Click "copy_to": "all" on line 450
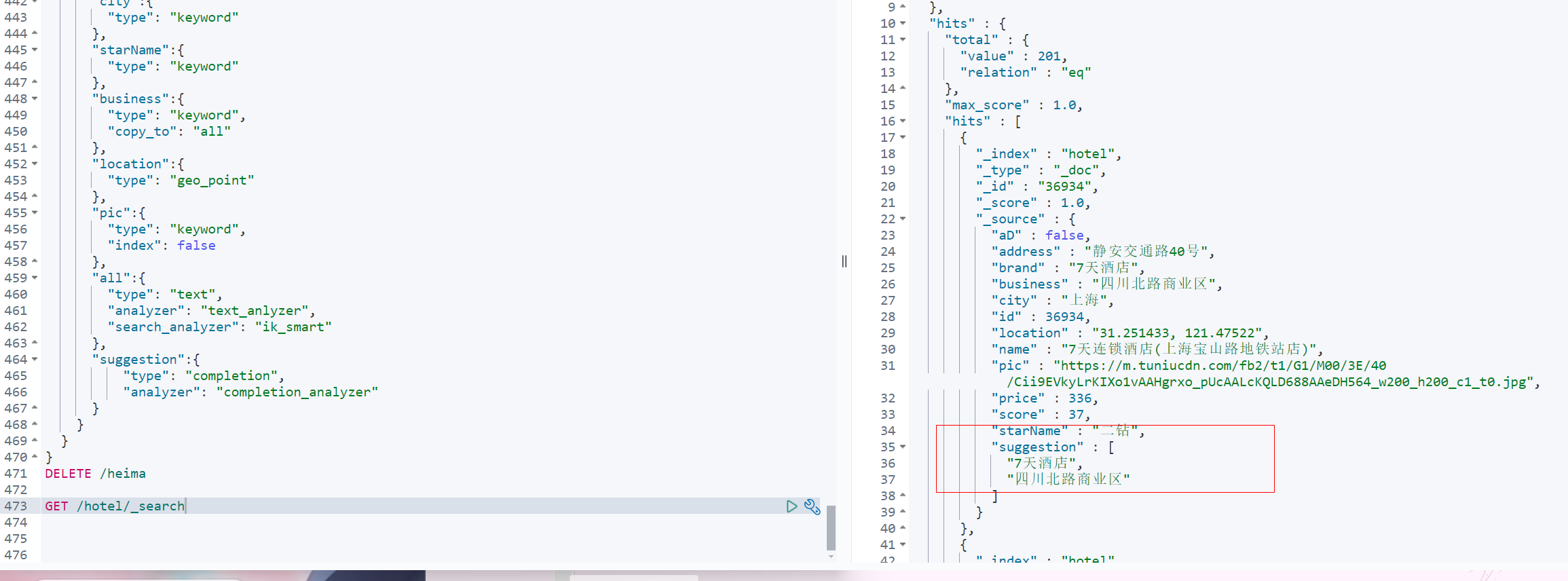This screenshot has width=1568, height=581. [169, 132]
